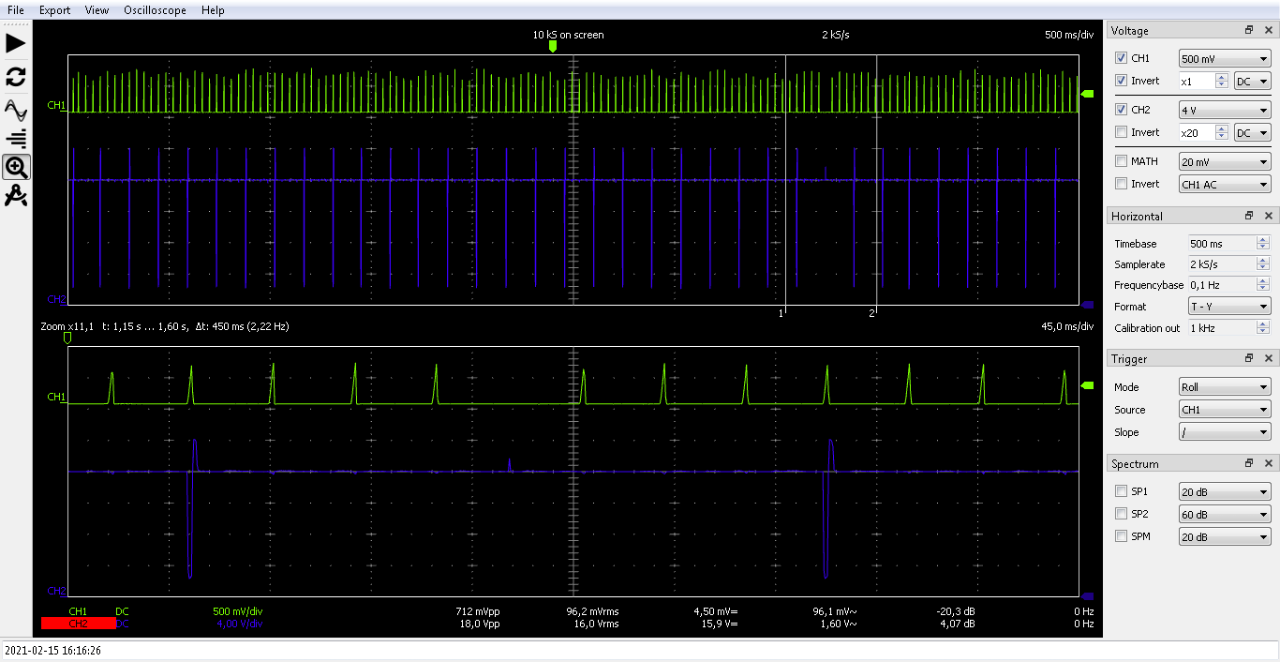
Task: Click the horizontal bars toolbar icon
Action: tap(16, 138)
